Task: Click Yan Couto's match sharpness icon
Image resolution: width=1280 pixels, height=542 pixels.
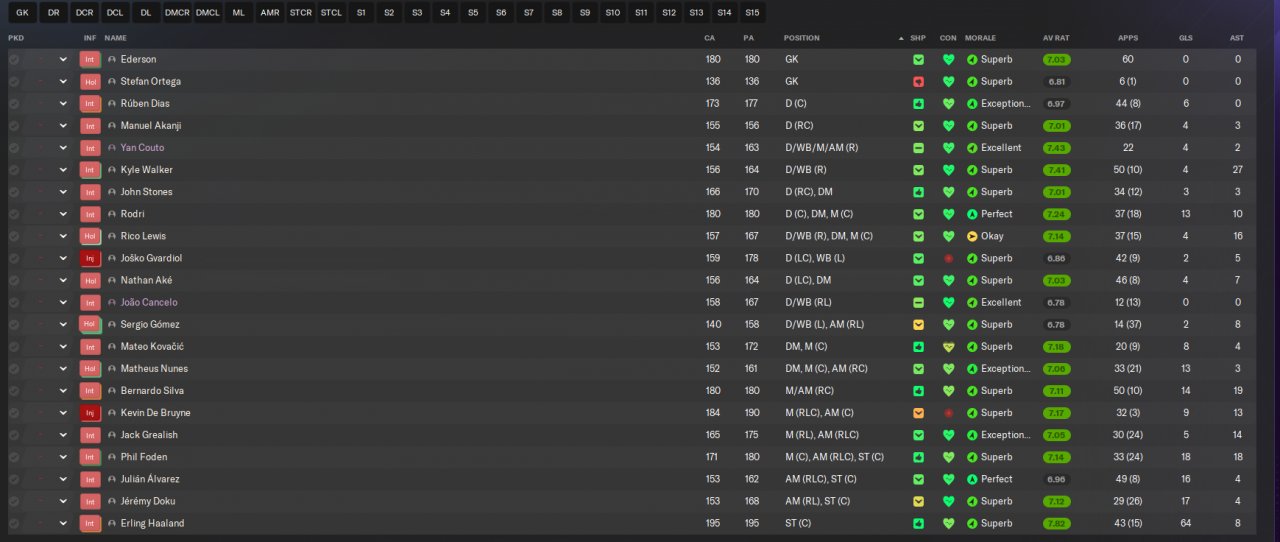Action: (918, 148)
